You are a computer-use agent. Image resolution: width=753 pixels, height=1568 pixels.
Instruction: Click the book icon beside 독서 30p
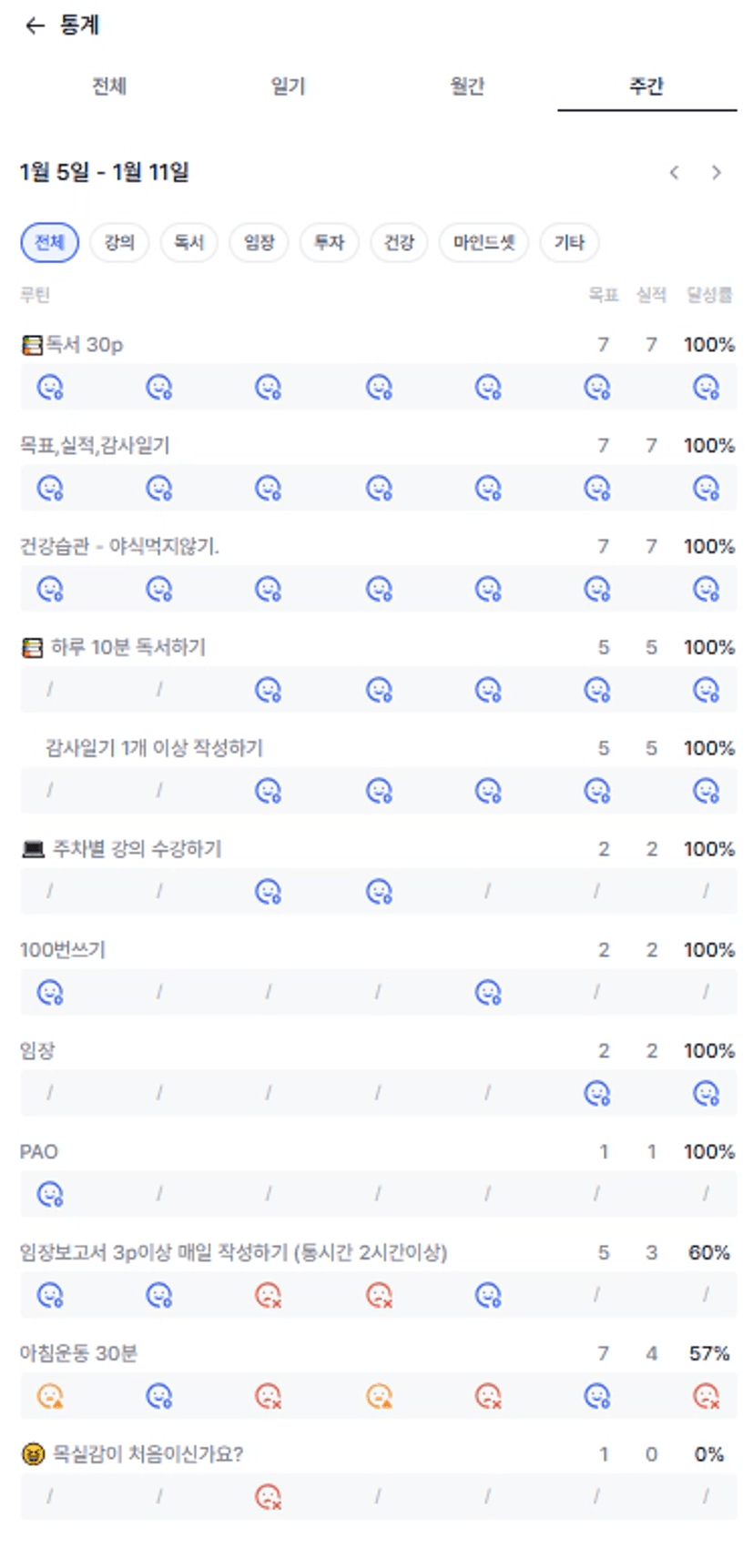[x=32, y=345]
